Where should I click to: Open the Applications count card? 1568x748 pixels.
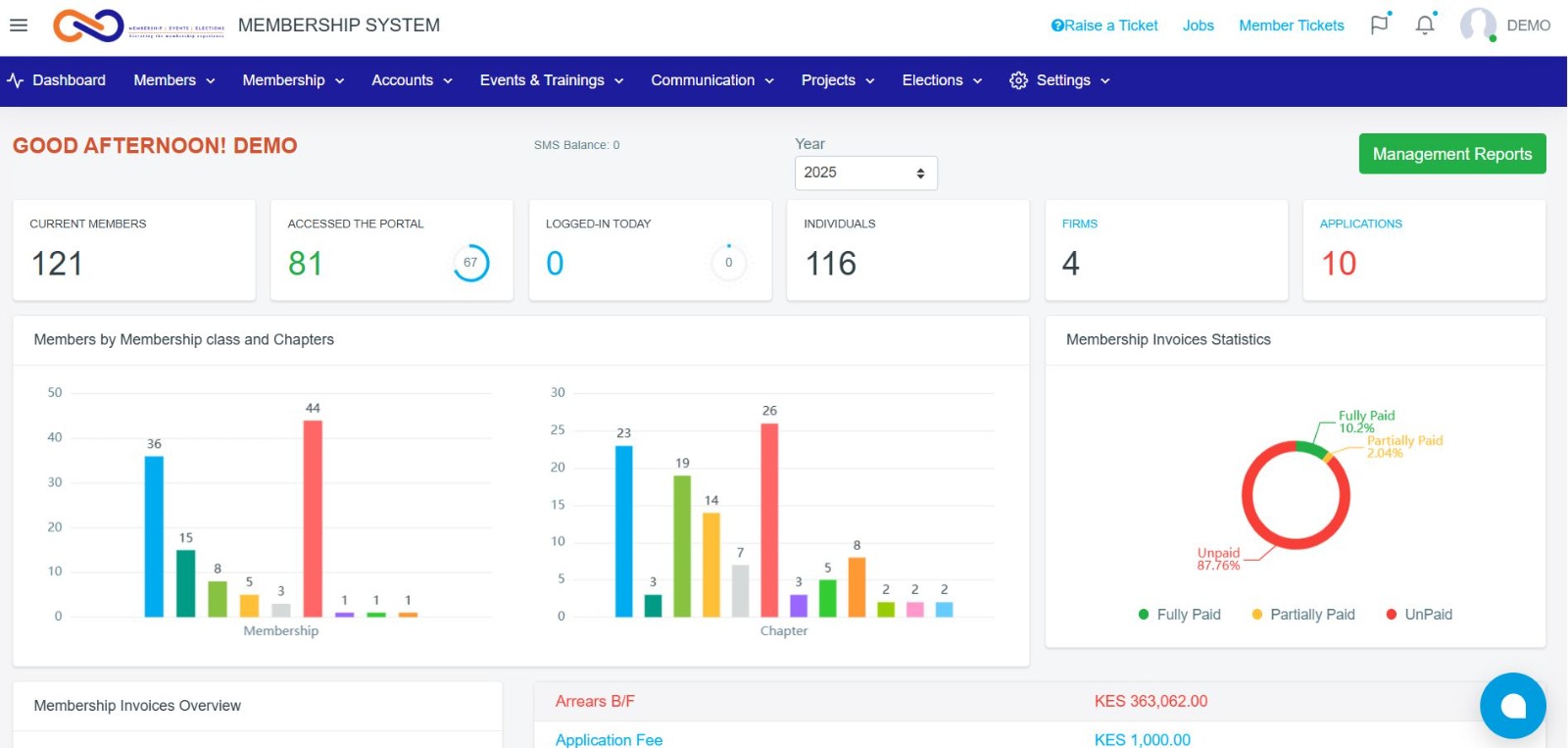[1423, 250]
